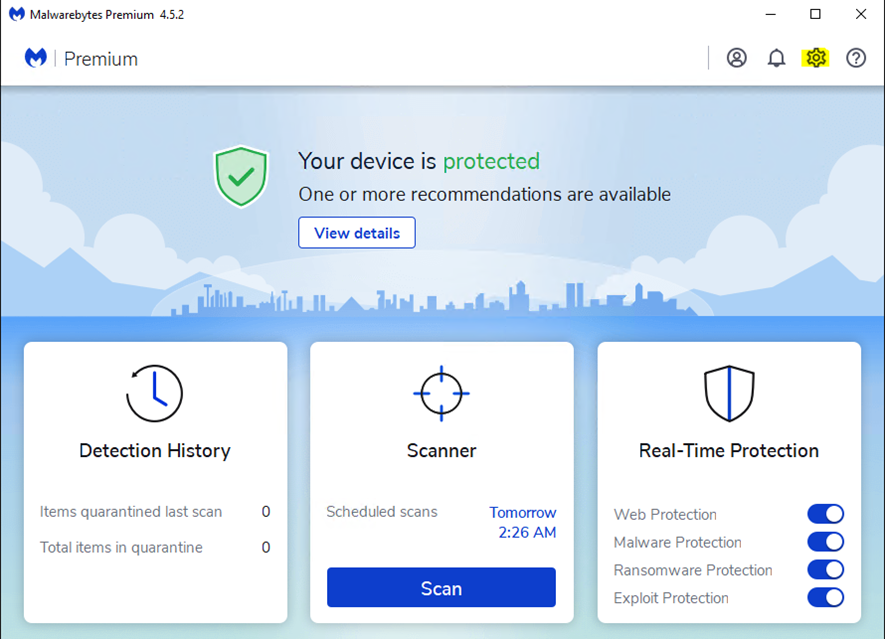
Task: Click the Real-Time Protection shield icon
Action: click(x=729, y=393)
